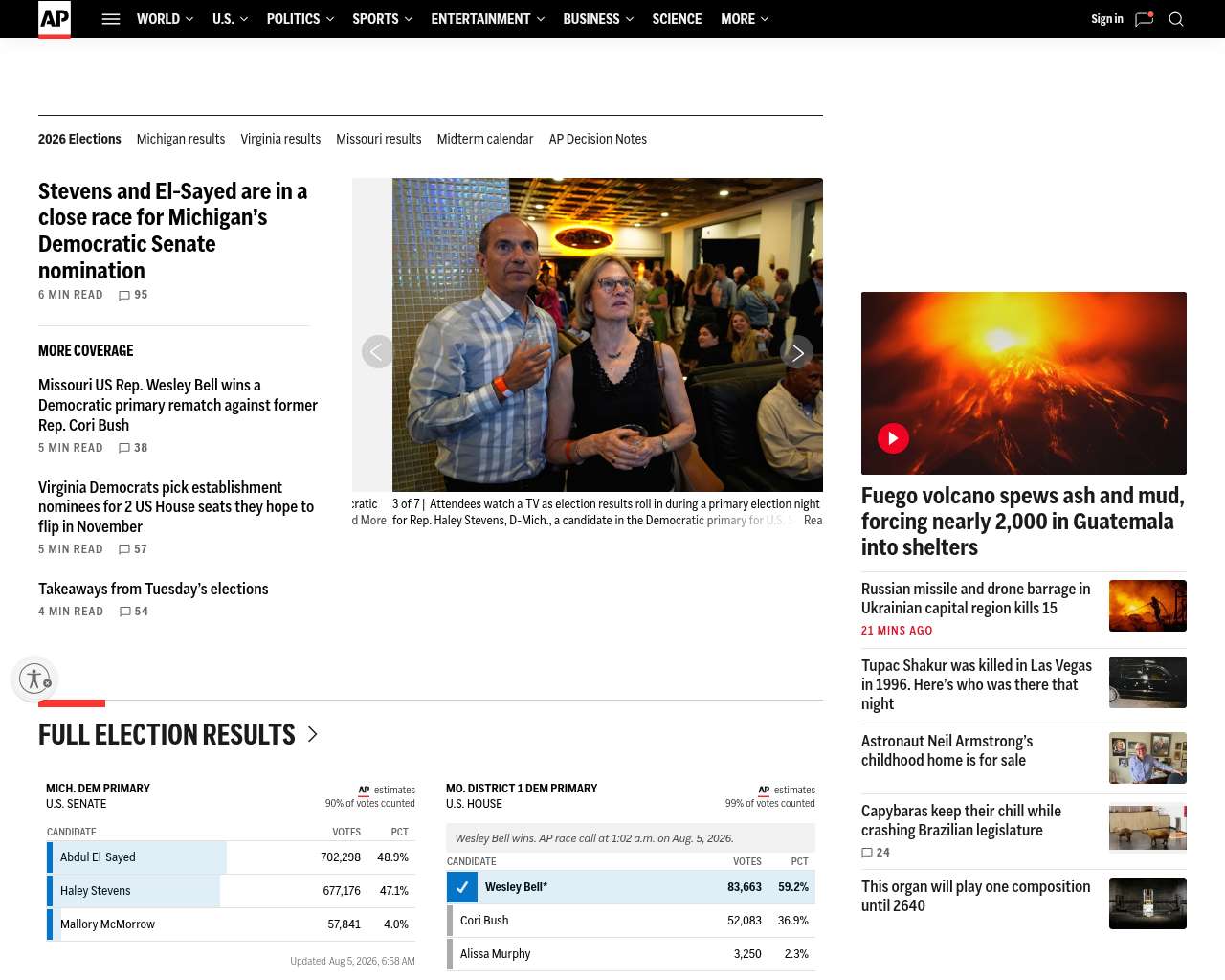Viewport: 1225px width, 980px height.
Task: Select the 2026 Elections tab
Action: click(x=79, y=139)
